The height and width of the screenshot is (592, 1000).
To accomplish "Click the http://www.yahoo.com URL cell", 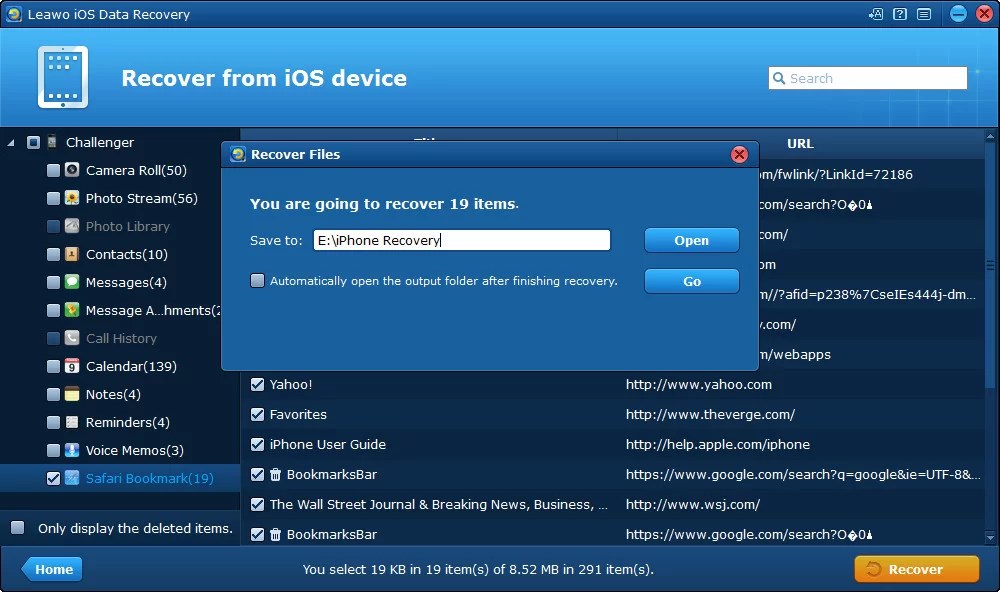I will click(698, 384).
